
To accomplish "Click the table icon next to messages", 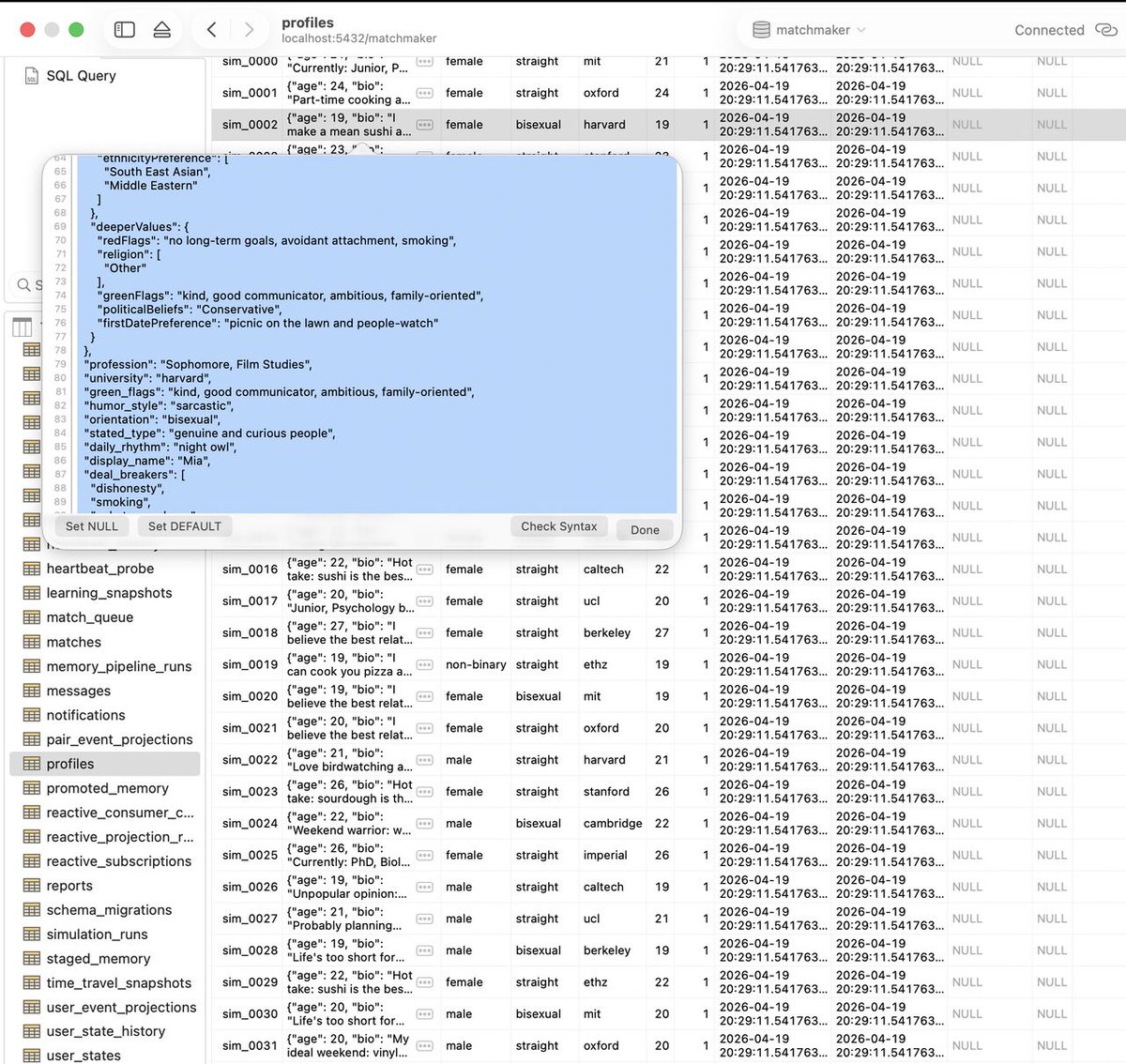I will coord(31,691).
